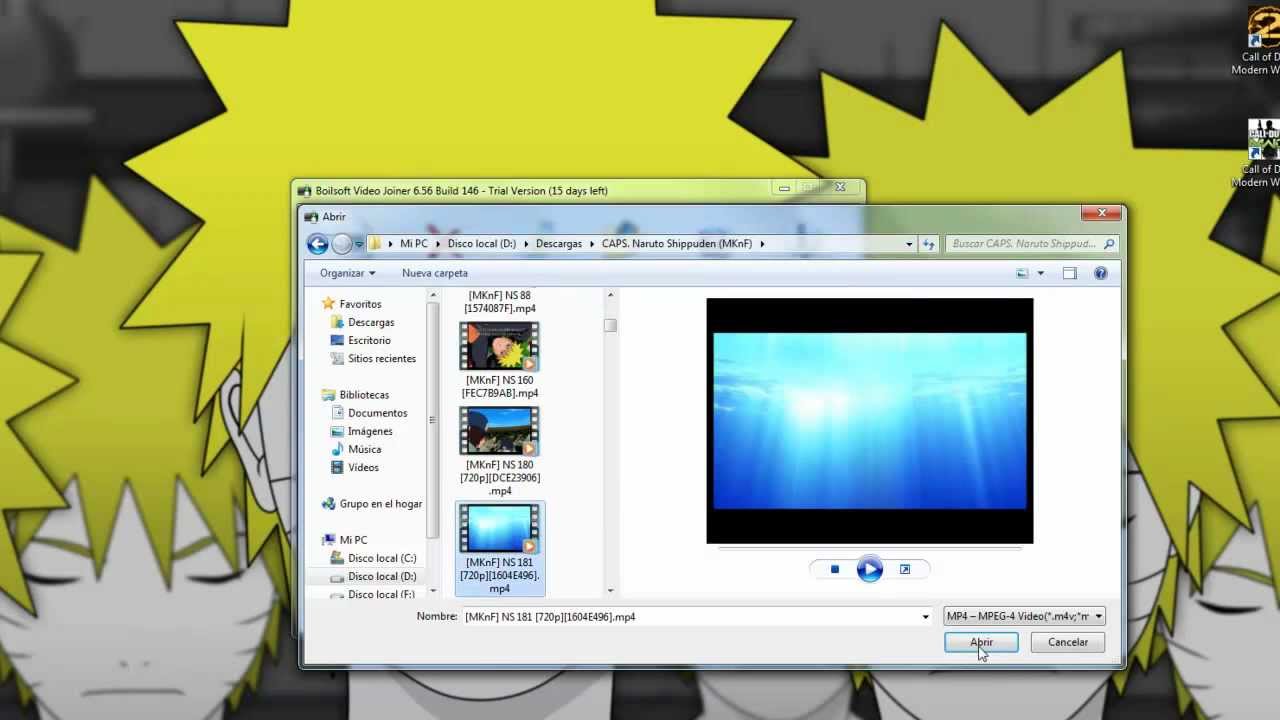Click the Grupo en el hogar icon

pyautogui.click(x=329, y=504)
